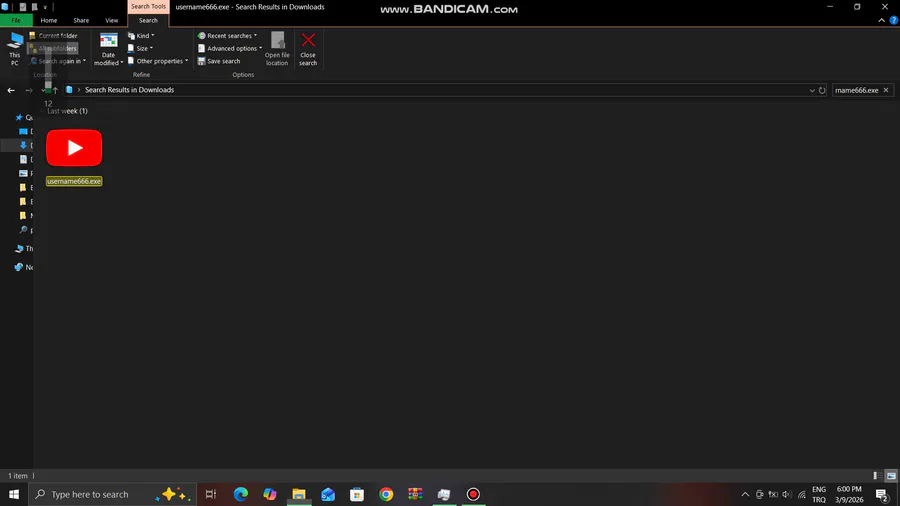
Task: Open Windows Start menu
Action: [x=14, y=494]
